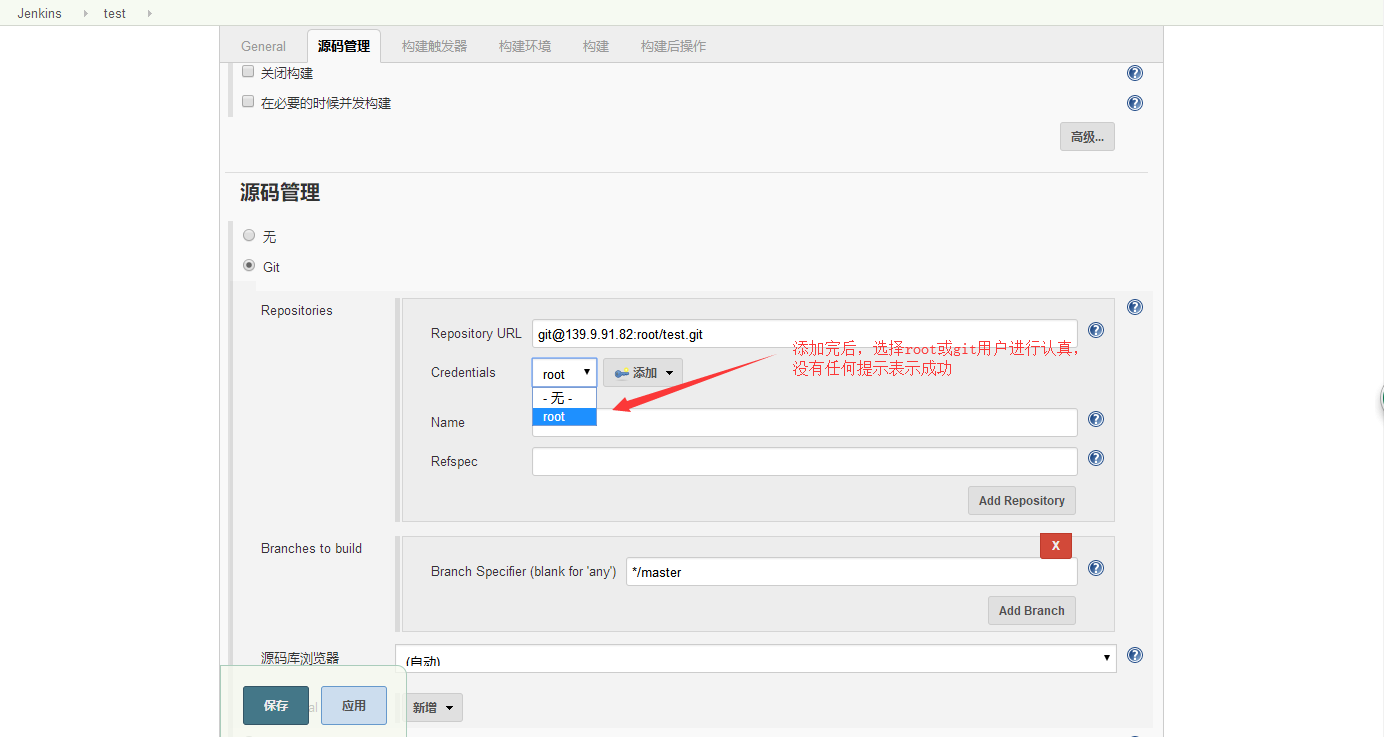Show help for Branch Specifier
This screenshot has width=1384, height=737.
pos(1095,568)
